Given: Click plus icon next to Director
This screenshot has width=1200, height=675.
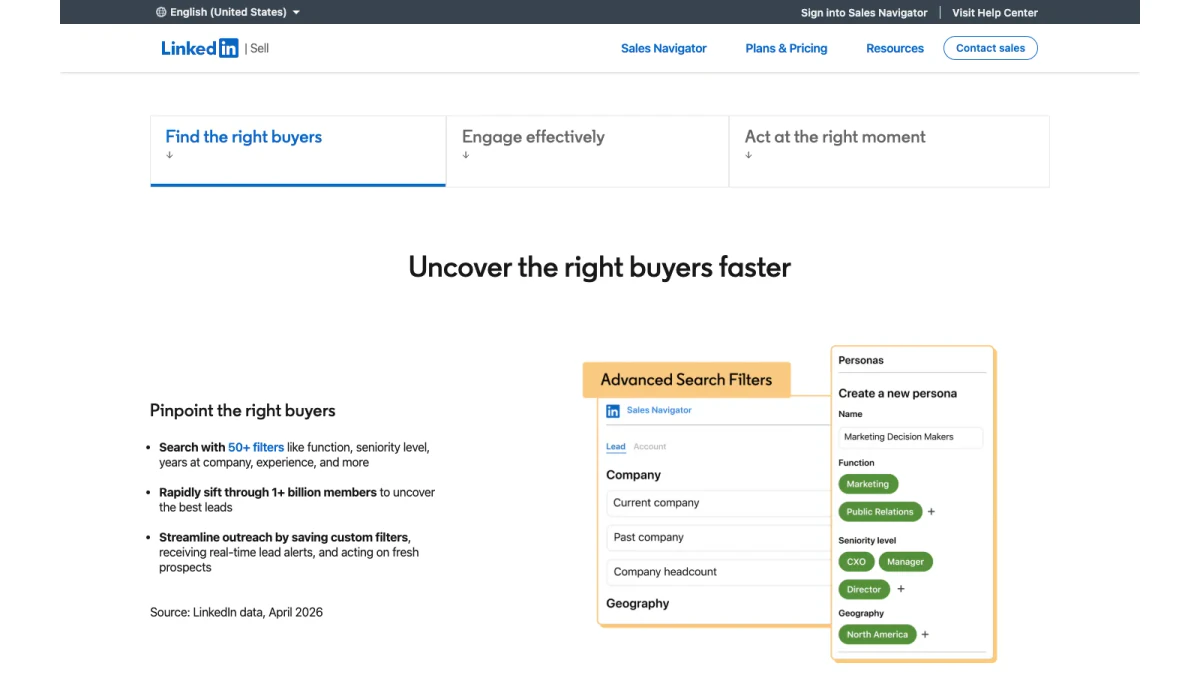Looking at the screenshot, I should [900, 590].
